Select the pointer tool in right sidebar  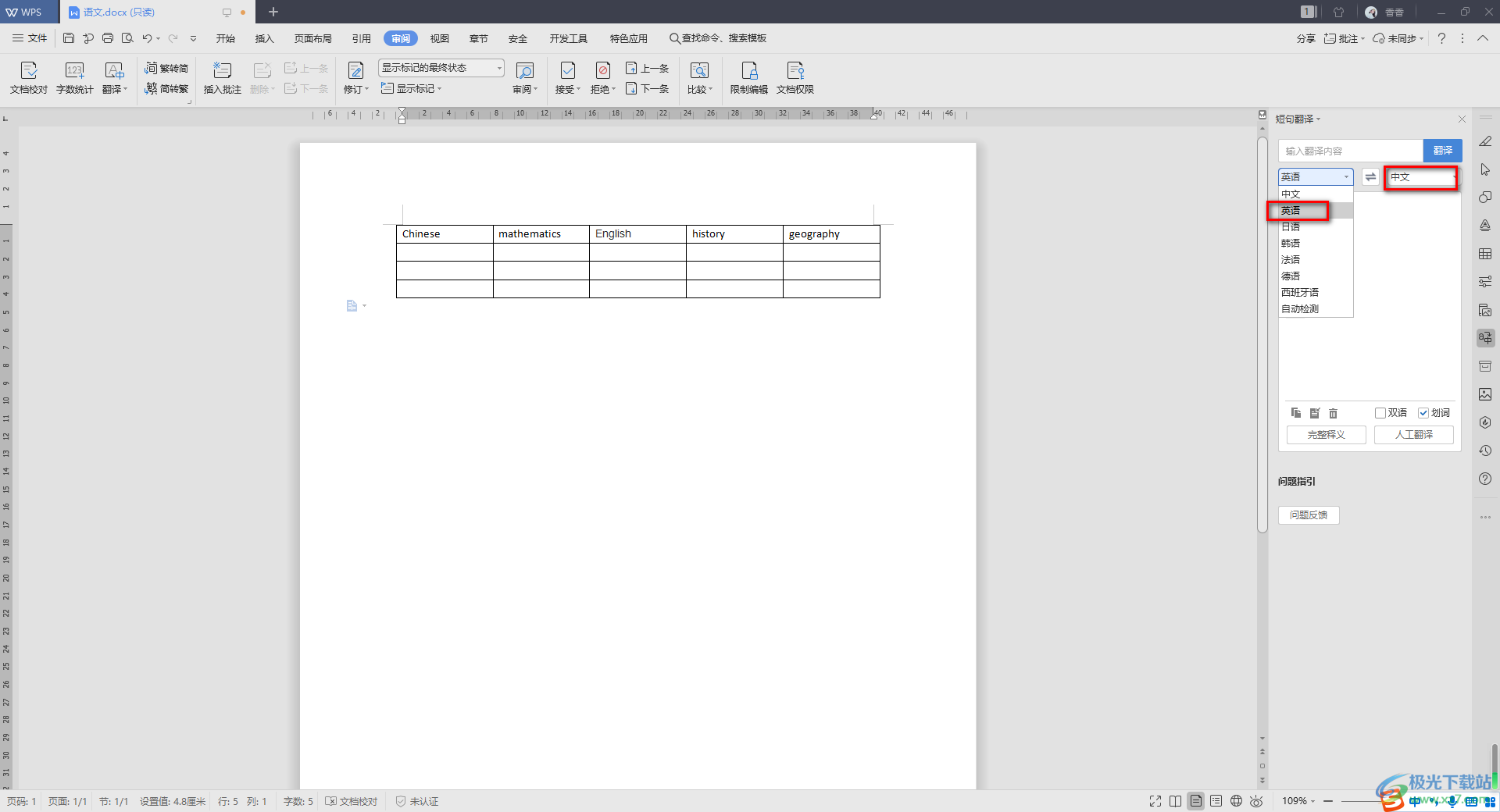(x=1485, y=169)
